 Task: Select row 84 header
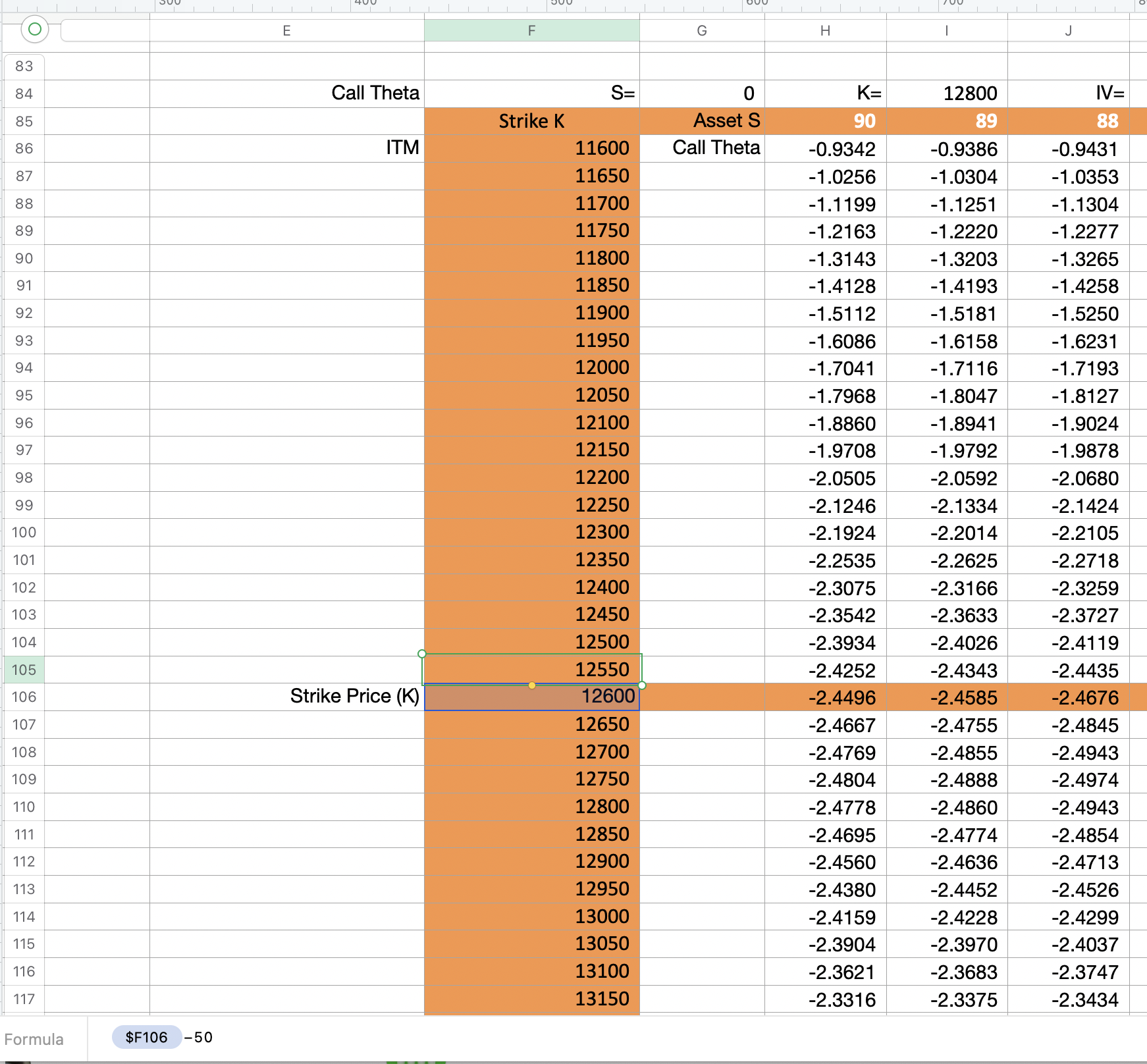click(x=24, y=93)
